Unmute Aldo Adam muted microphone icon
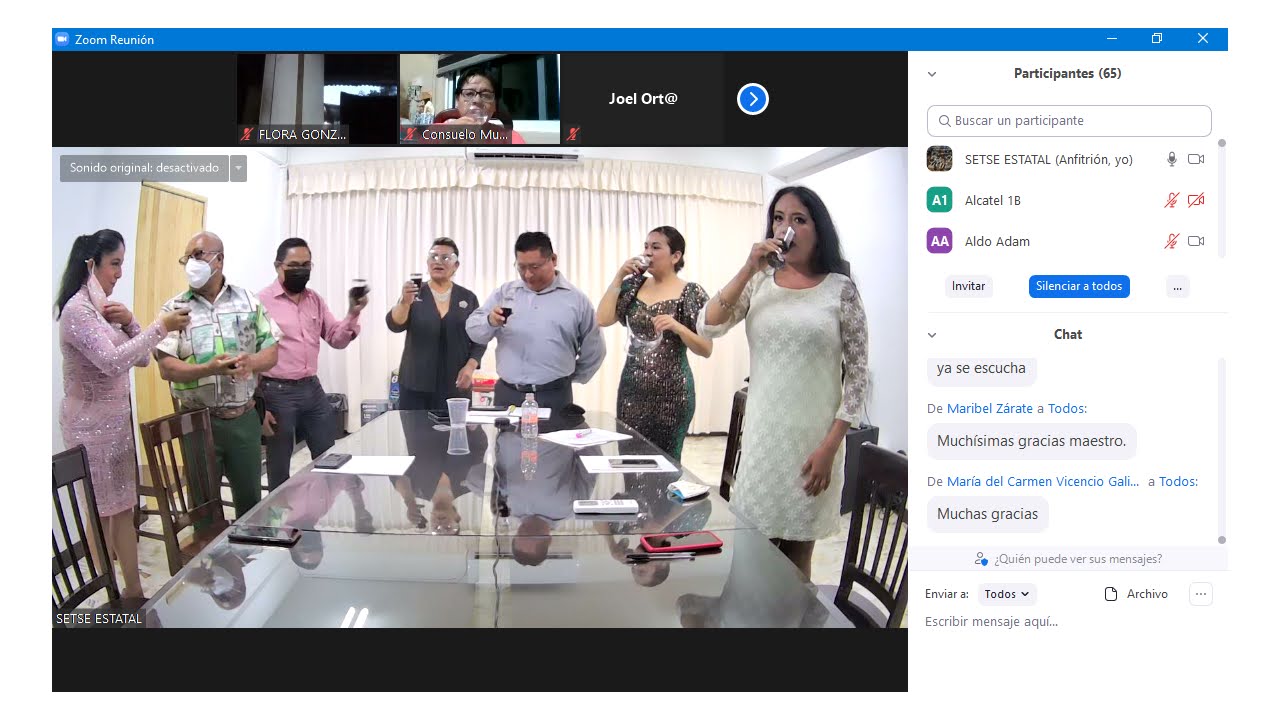Viewport: 1280px width, 720px height. coord(1172,241)
